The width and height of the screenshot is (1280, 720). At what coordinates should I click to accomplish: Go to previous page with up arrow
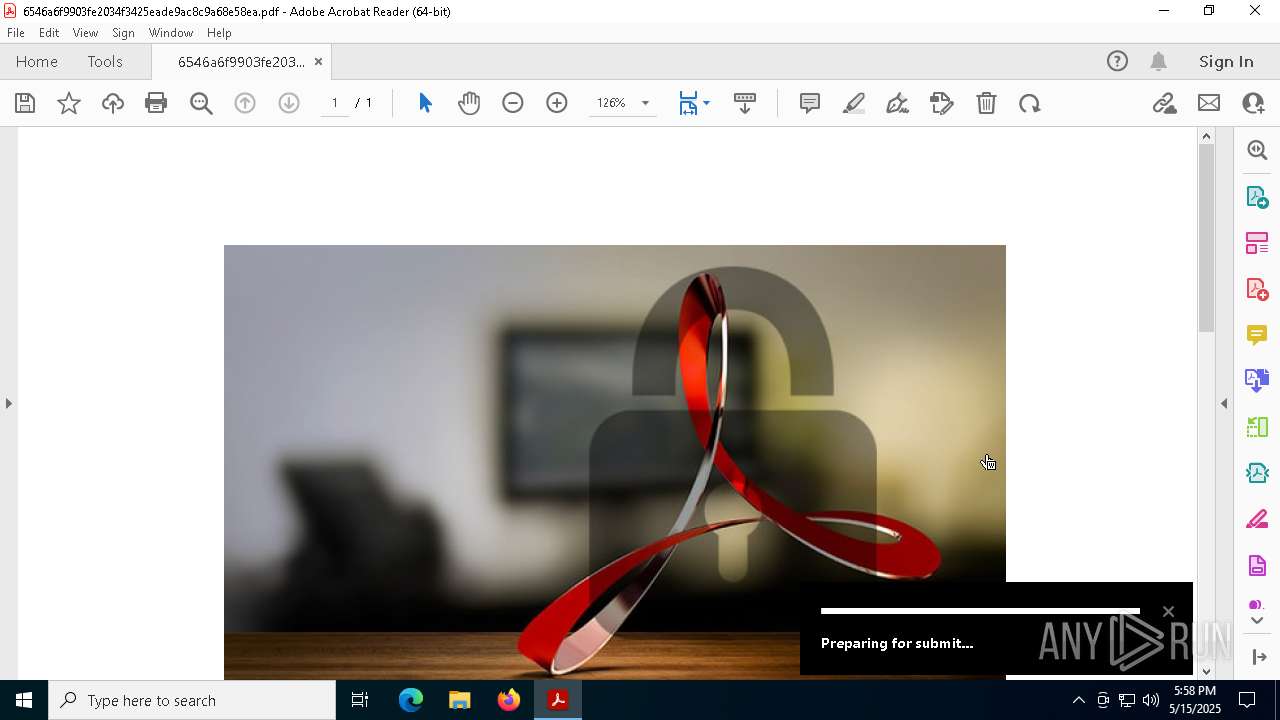(245, 103)
